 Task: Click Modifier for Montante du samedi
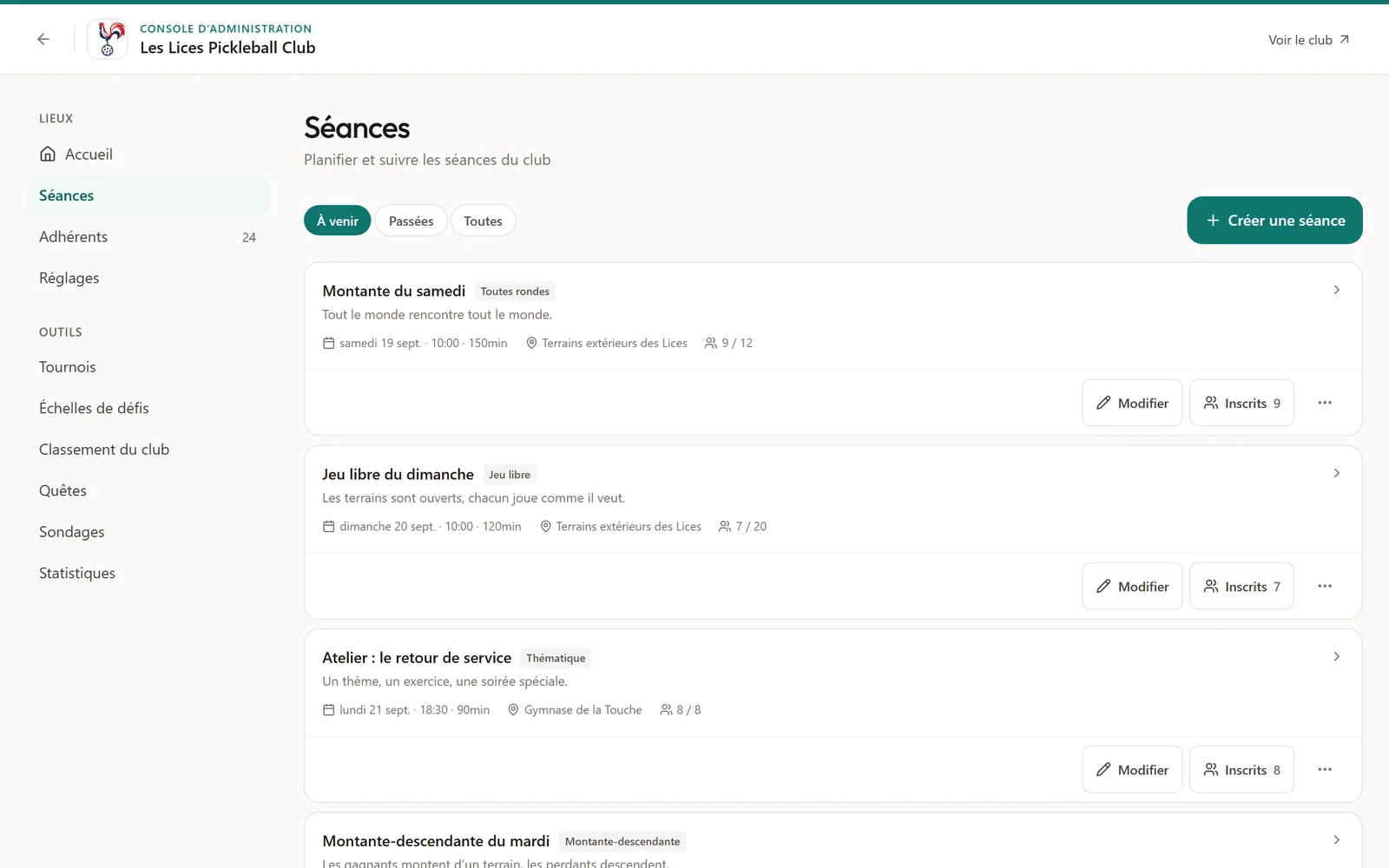pos(1132,403)
